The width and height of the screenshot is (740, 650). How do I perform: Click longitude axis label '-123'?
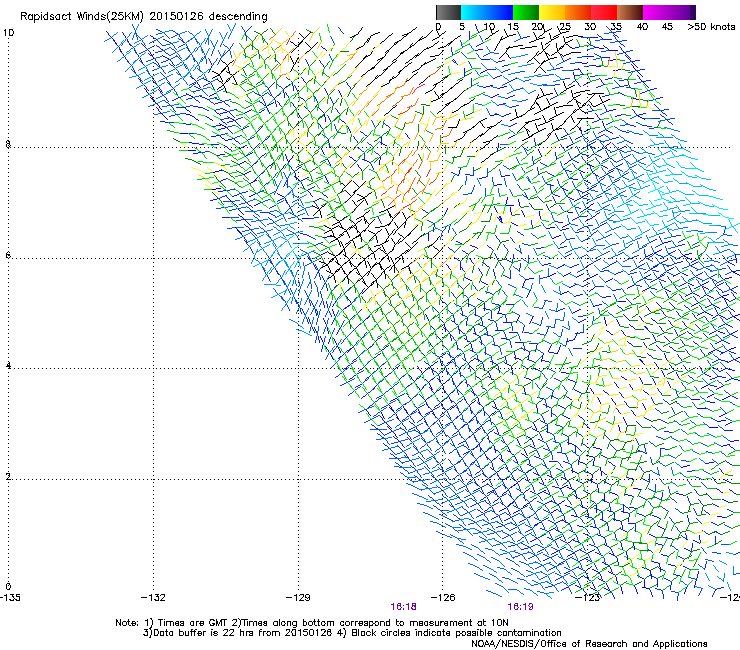tap(588, 598)
